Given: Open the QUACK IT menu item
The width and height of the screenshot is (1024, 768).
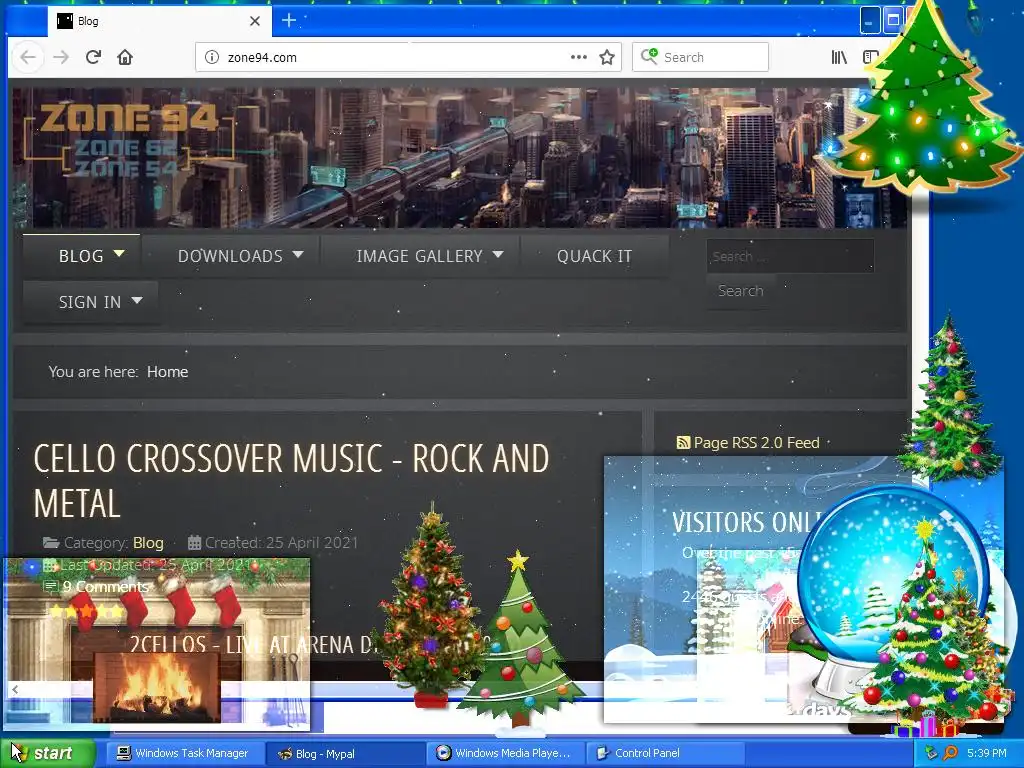Looking at the screenshot, I should tap(594, 256).
